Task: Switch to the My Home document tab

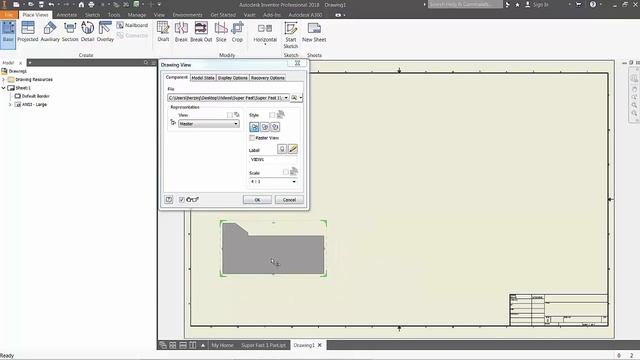Action: point(222,345)
